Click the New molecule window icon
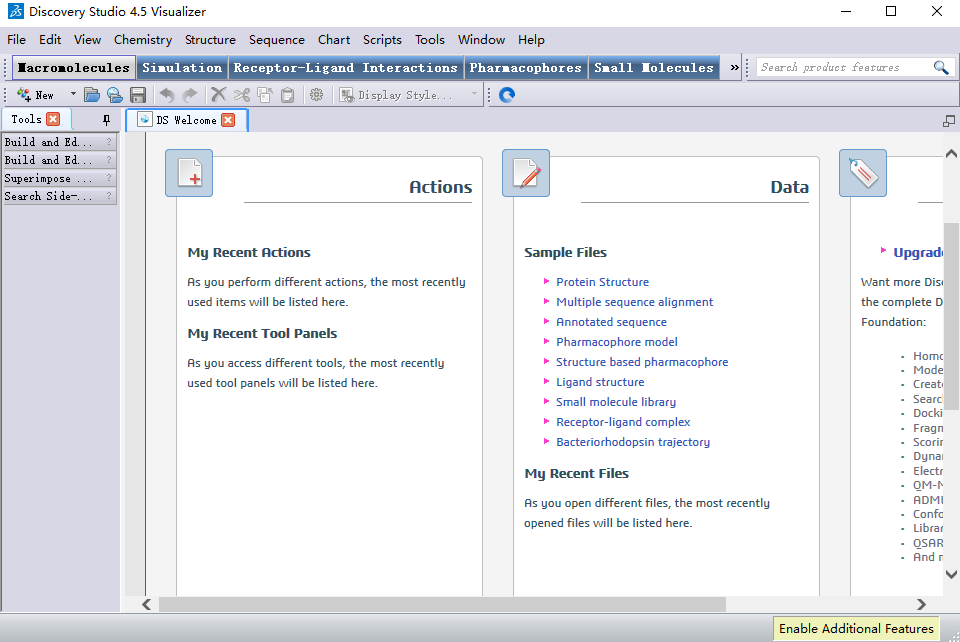 (24, 95)
